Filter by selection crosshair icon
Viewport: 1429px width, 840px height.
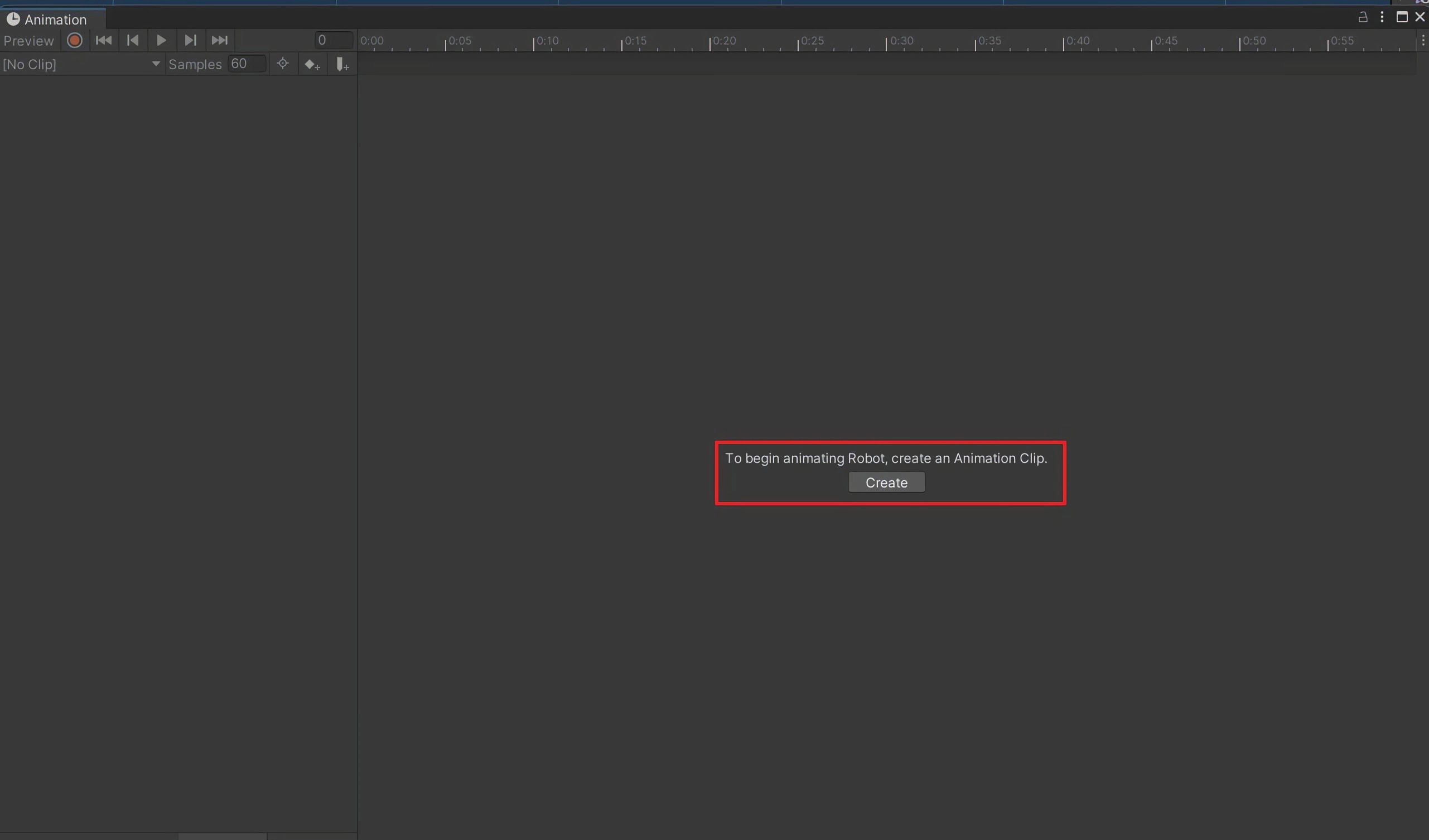tap(283, 64)
